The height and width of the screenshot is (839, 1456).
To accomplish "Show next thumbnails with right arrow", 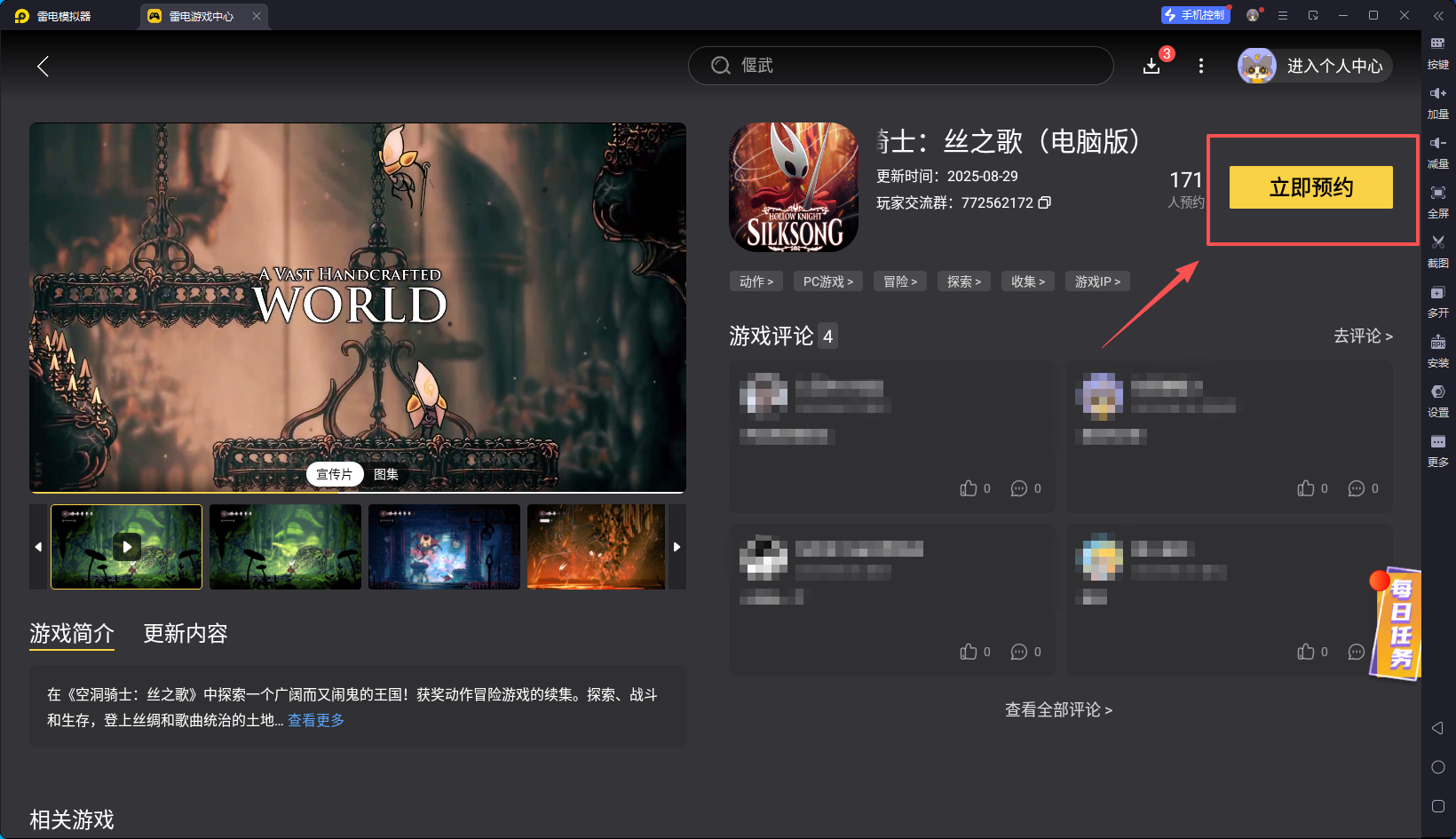I will pos(677,547).
